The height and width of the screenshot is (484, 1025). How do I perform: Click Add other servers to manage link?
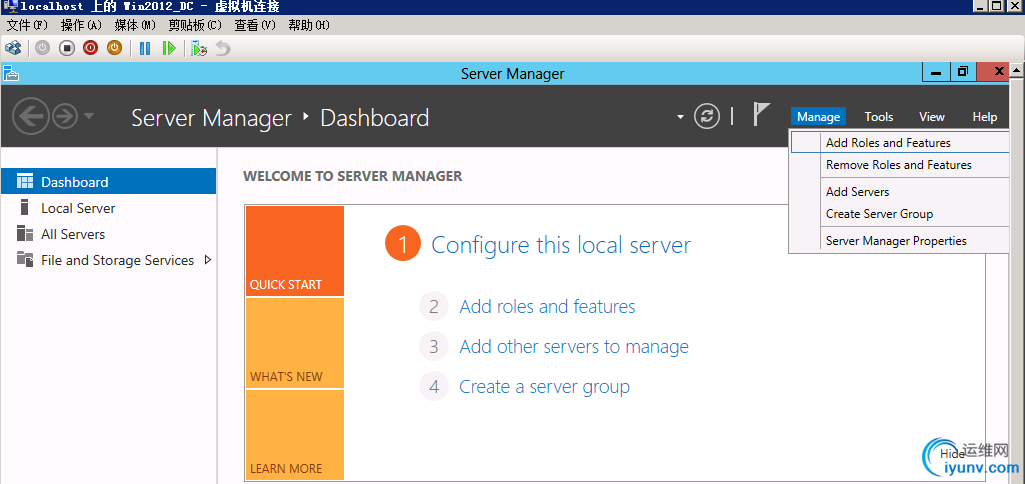574,346
